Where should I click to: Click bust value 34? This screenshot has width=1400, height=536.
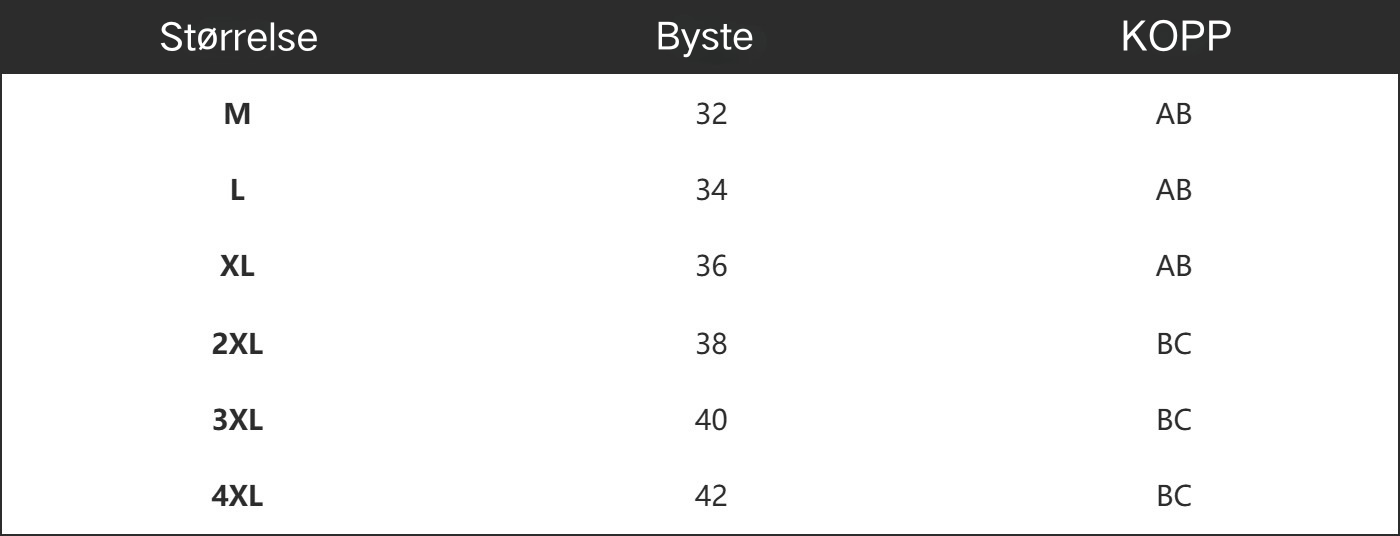[711, 190]
